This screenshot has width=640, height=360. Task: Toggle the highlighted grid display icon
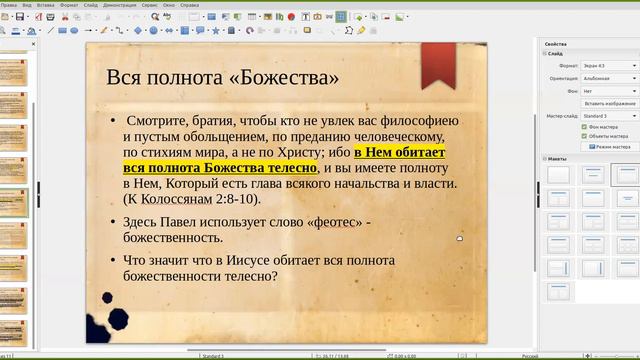(341, 17)
